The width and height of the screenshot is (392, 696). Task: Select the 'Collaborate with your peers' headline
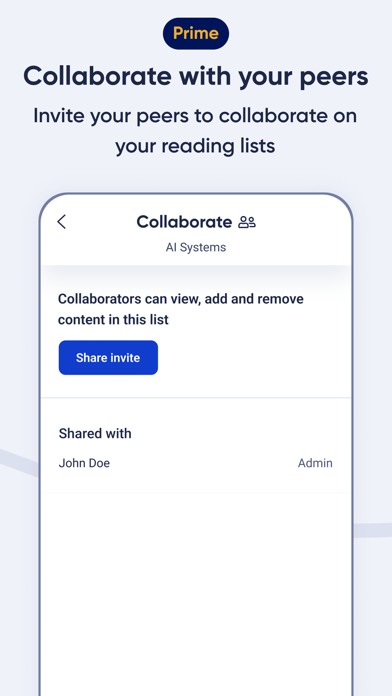tap(196, 76)
